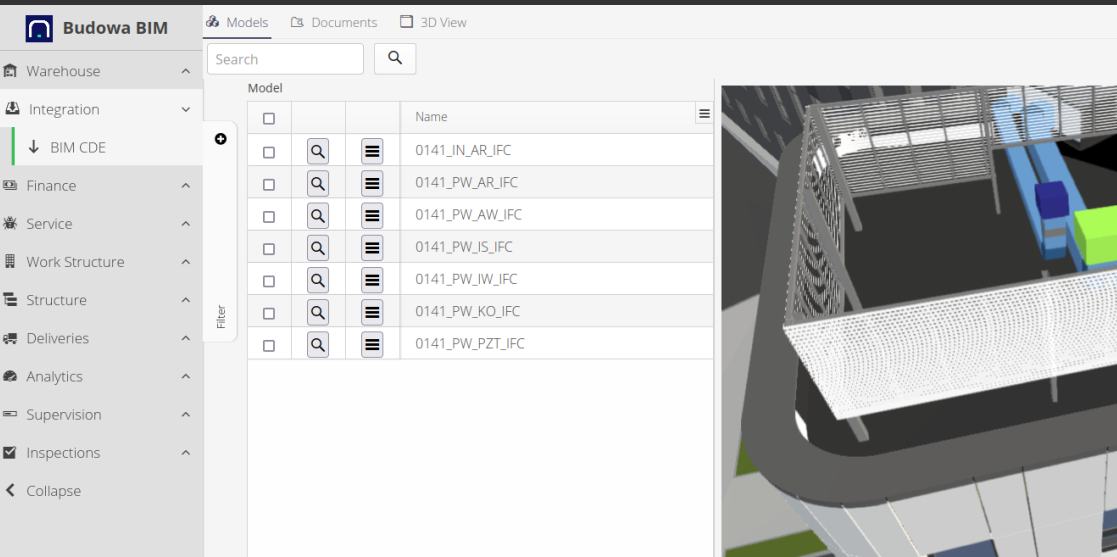Select the header checkbox for all models
The height and width of the screenshot is (557, 1117).
(268, 119)
